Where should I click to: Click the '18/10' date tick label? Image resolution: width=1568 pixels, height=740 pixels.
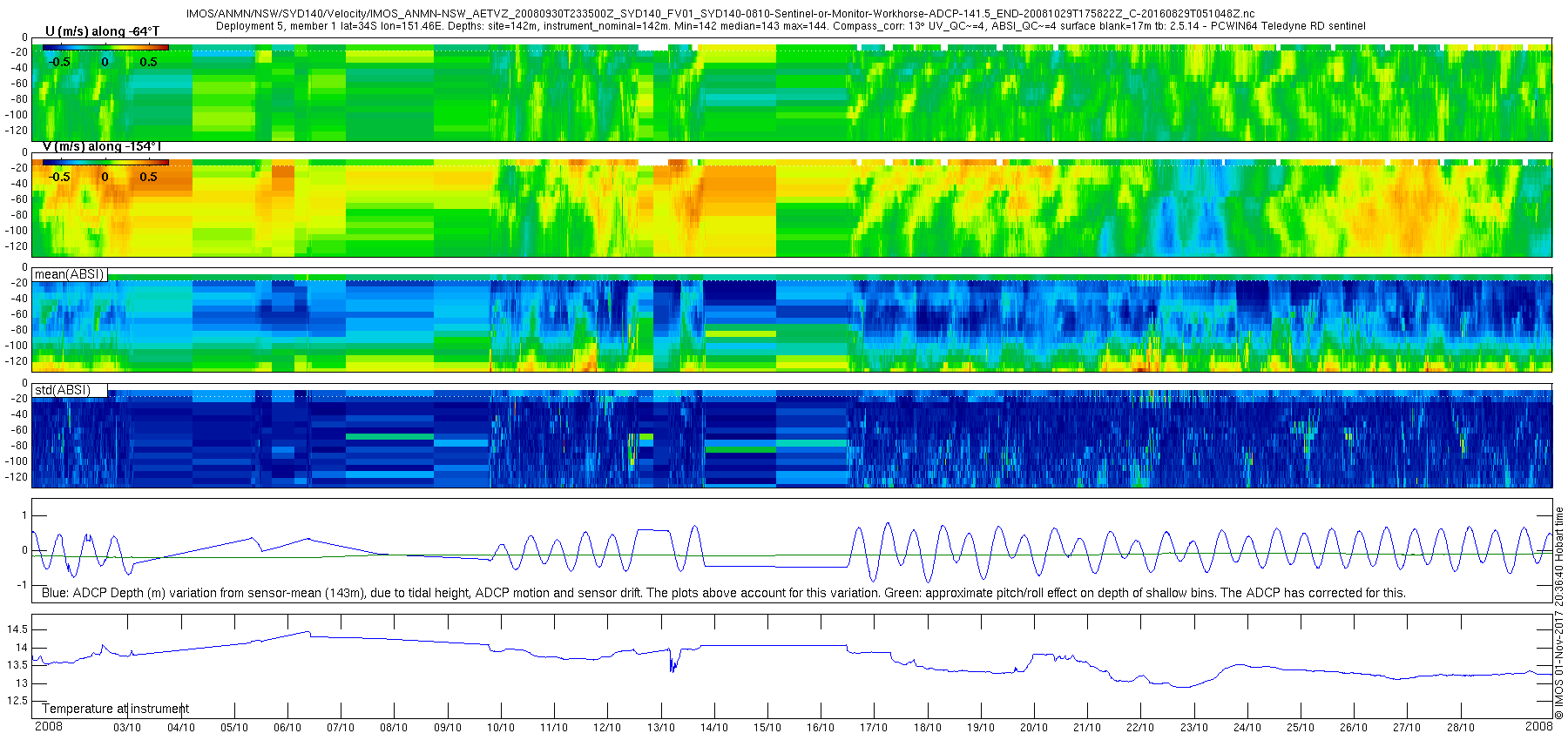tap(927, 728)
